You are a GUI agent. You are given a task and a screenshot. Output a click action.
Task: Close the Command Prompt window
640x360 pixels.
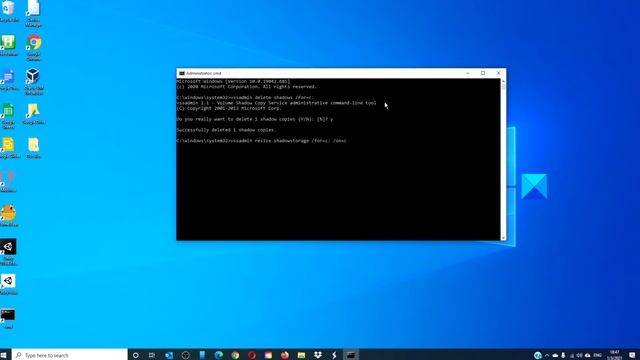coord(498,73)
